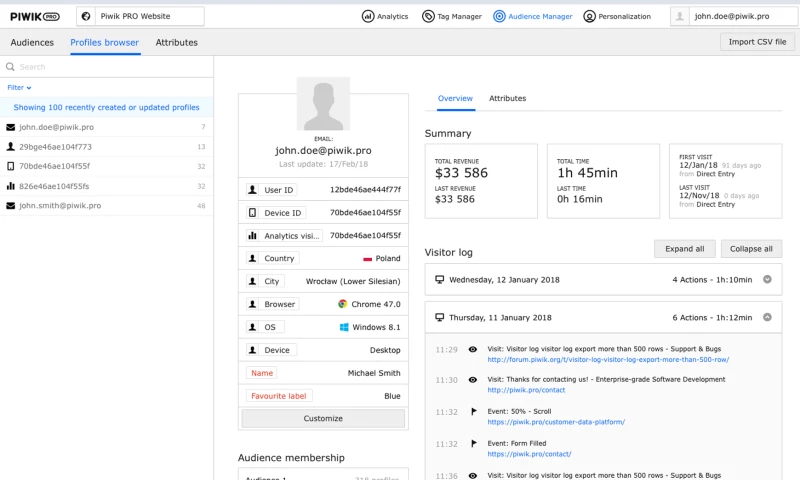Open the Filter dropdown
Image resolution: width=800 pixels, height=480 pixels.
click(20, 88)
